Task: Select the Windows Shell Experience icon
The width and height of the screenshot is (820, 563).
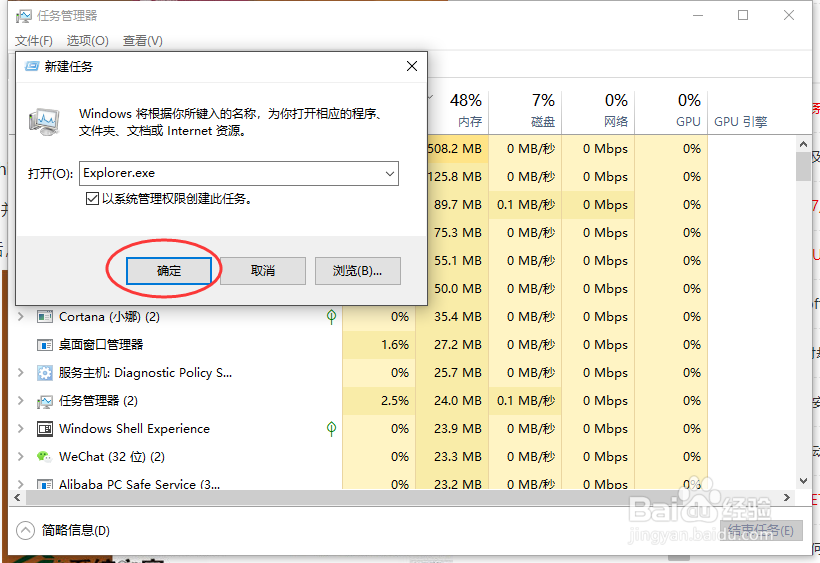Action: point(44,429)
